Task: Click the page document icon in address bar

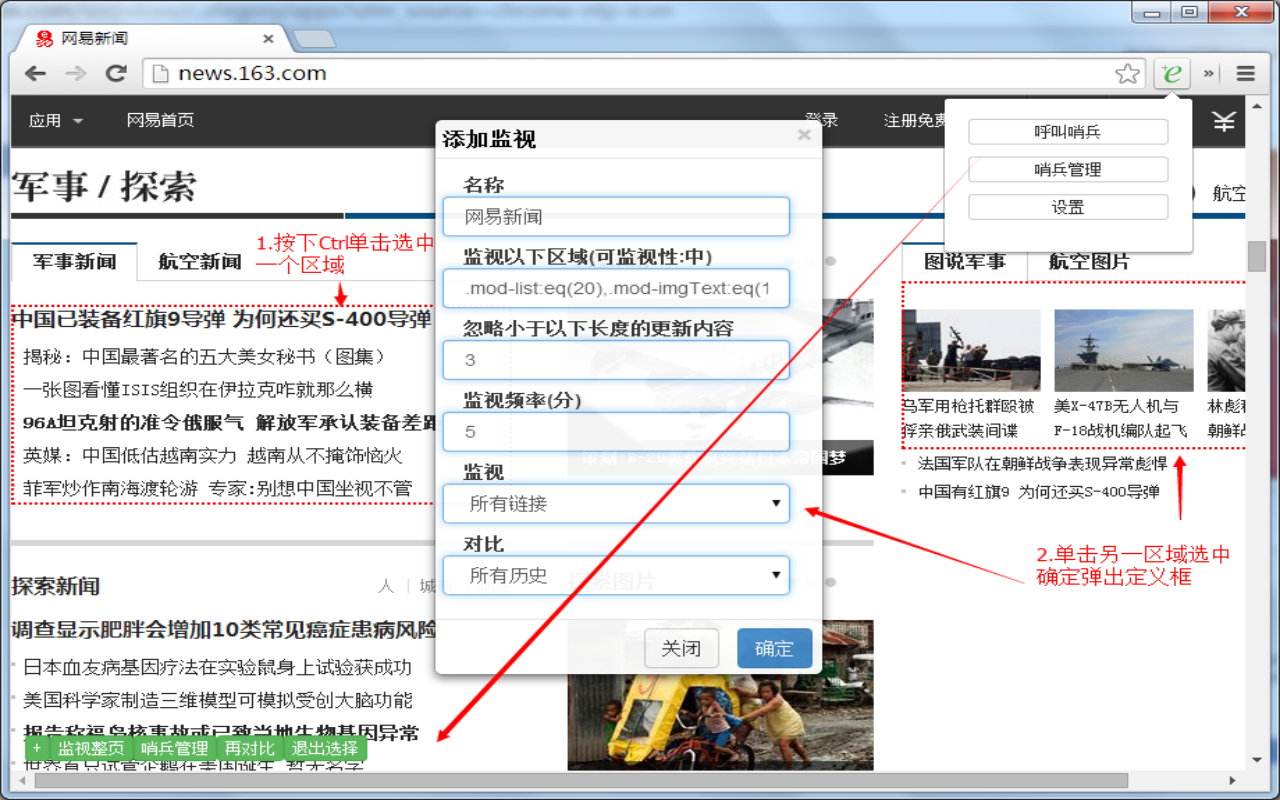Action: click(x=159, y=73)
